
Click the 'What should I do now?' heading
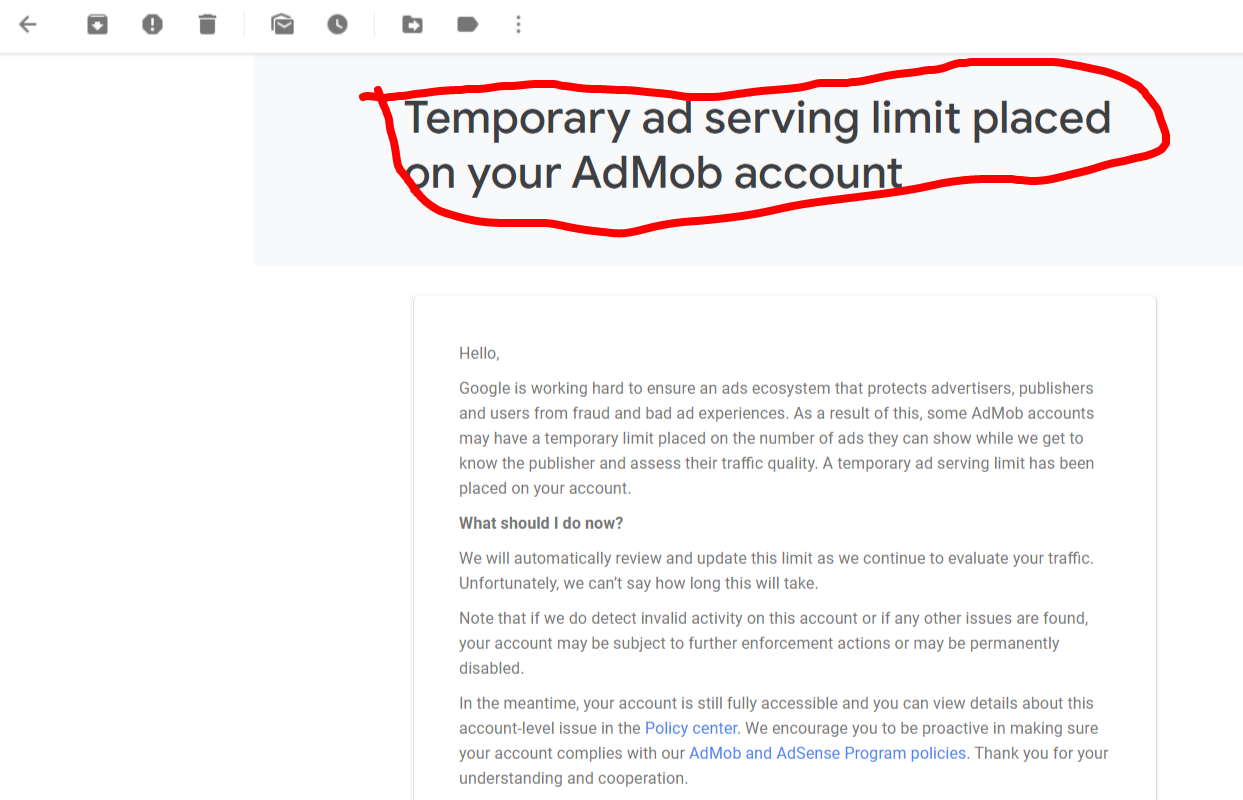[541, 523]
